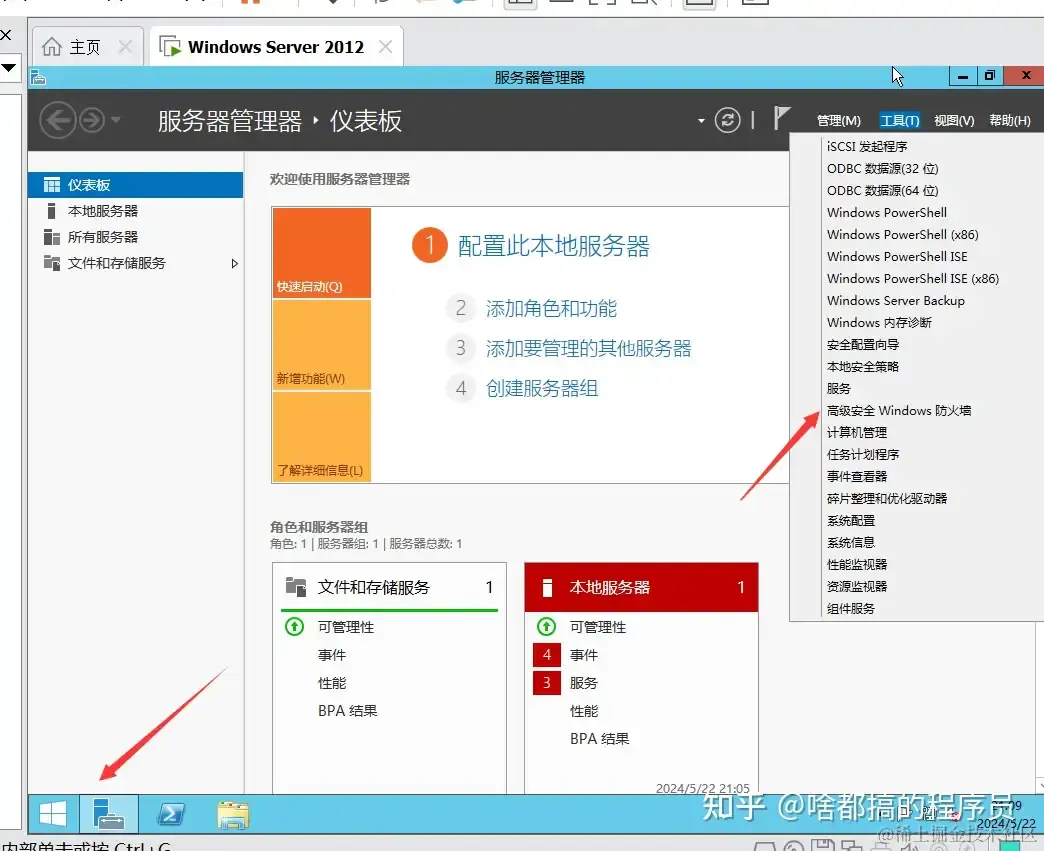Open the notifications flag icon
This screenshot has height=851, width=1044.
782,119
